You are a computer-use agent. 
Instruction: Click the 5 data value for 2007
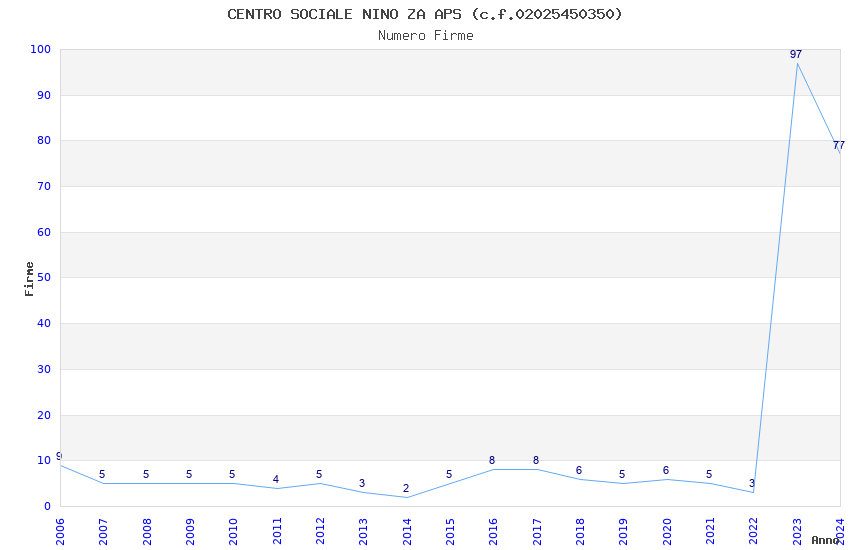point(102,475)
